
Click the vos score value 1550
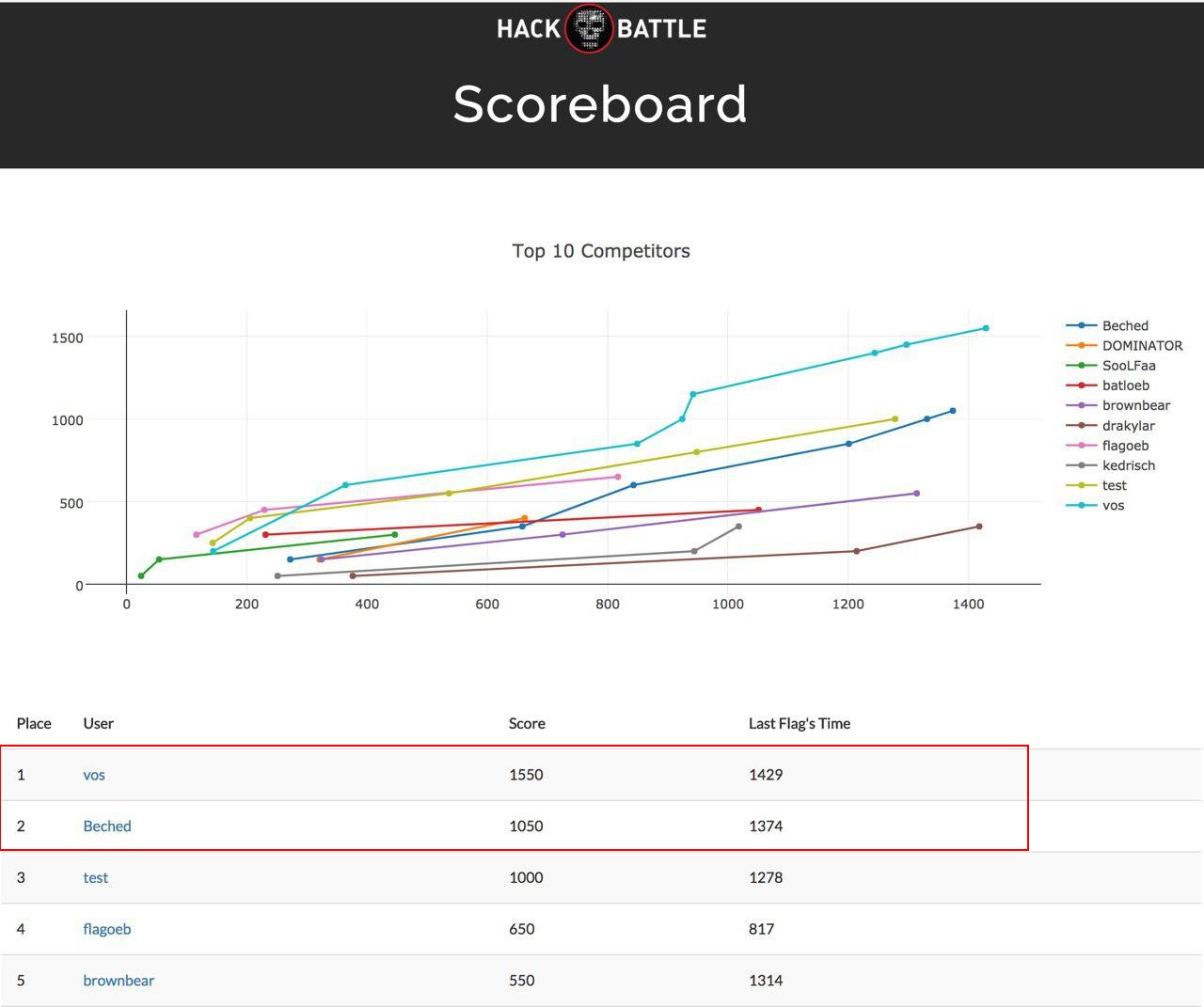pyautogui.click(x=526, y=775)
